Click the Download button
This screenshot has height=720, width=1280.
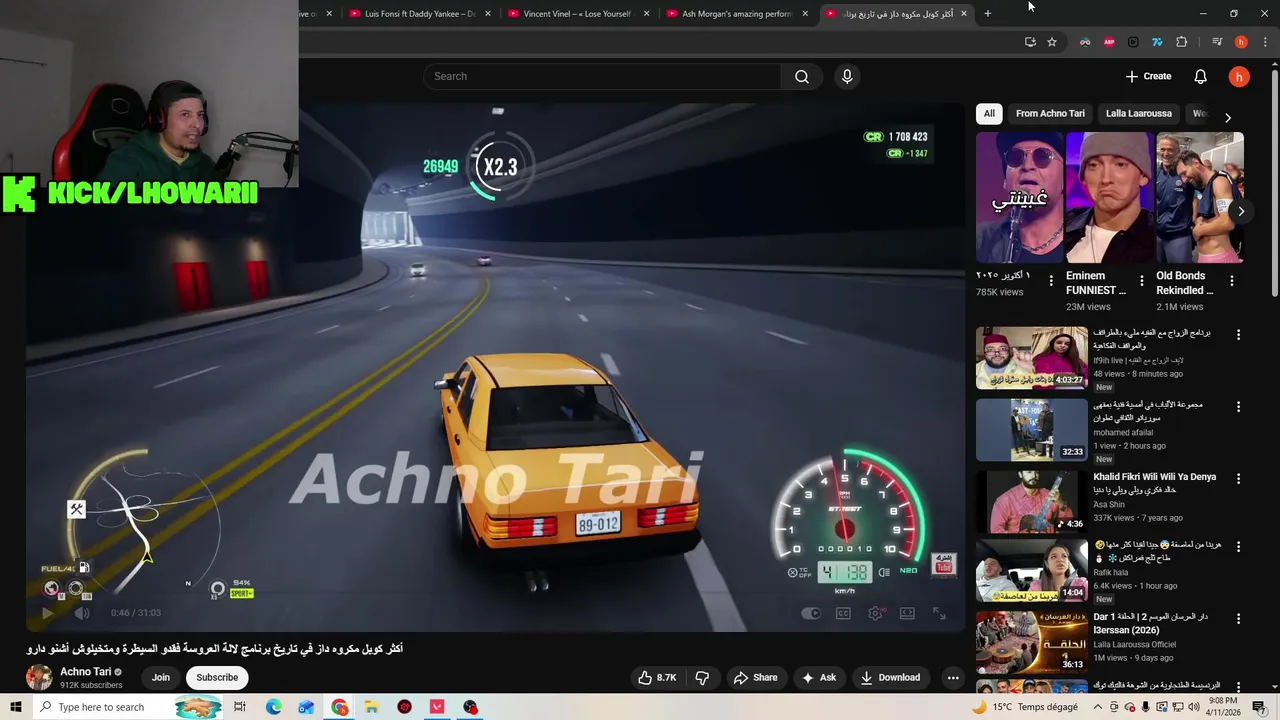(x=890, y=677)
